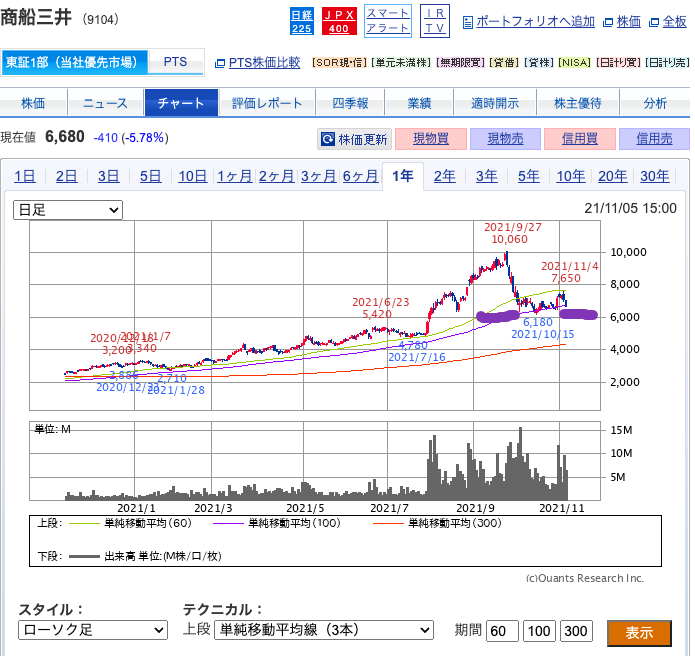The image size is (695, 656).
Task: Select the 3日 chart period
Action: (x=108, y=176)
